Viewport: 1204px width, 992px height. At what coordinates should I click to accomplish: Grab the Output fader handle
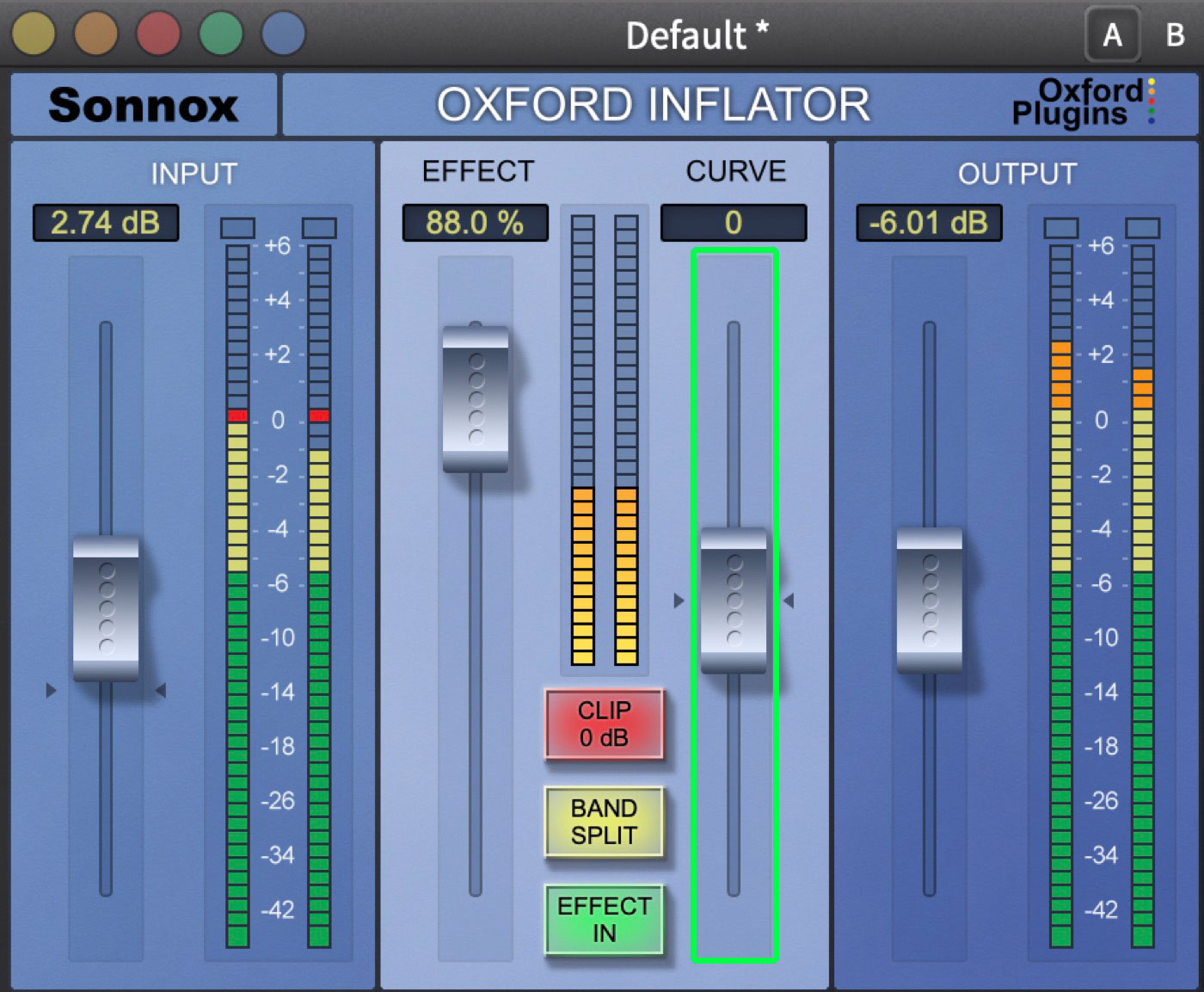[x=930, y=600]
